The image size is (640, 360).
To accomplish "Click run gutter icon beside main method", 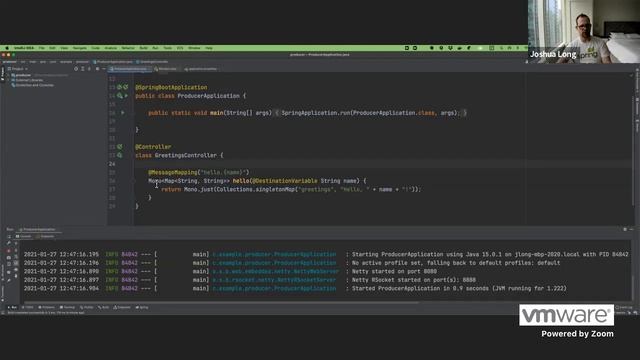I will (122, 113).
